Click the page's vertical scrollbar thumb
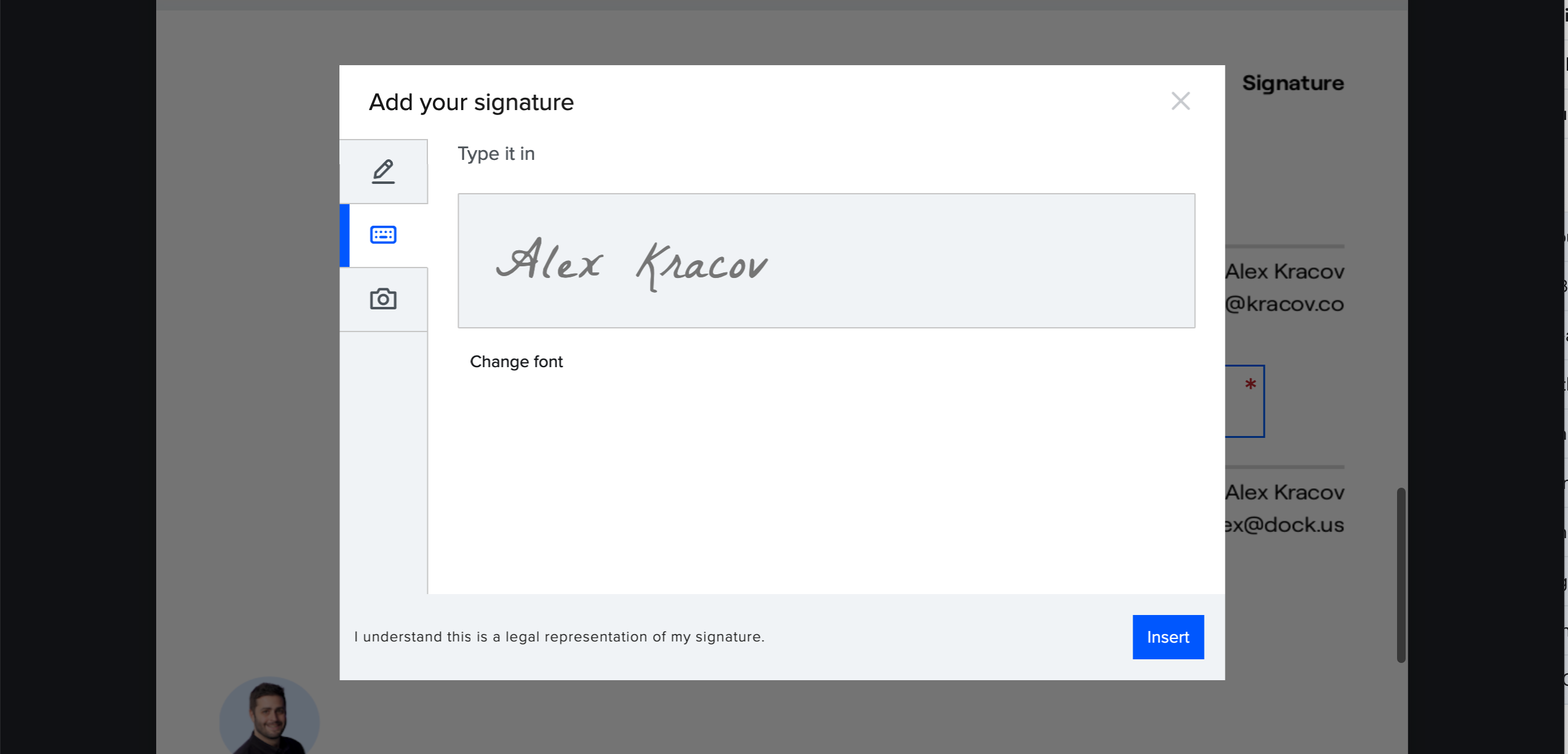 1400,574
